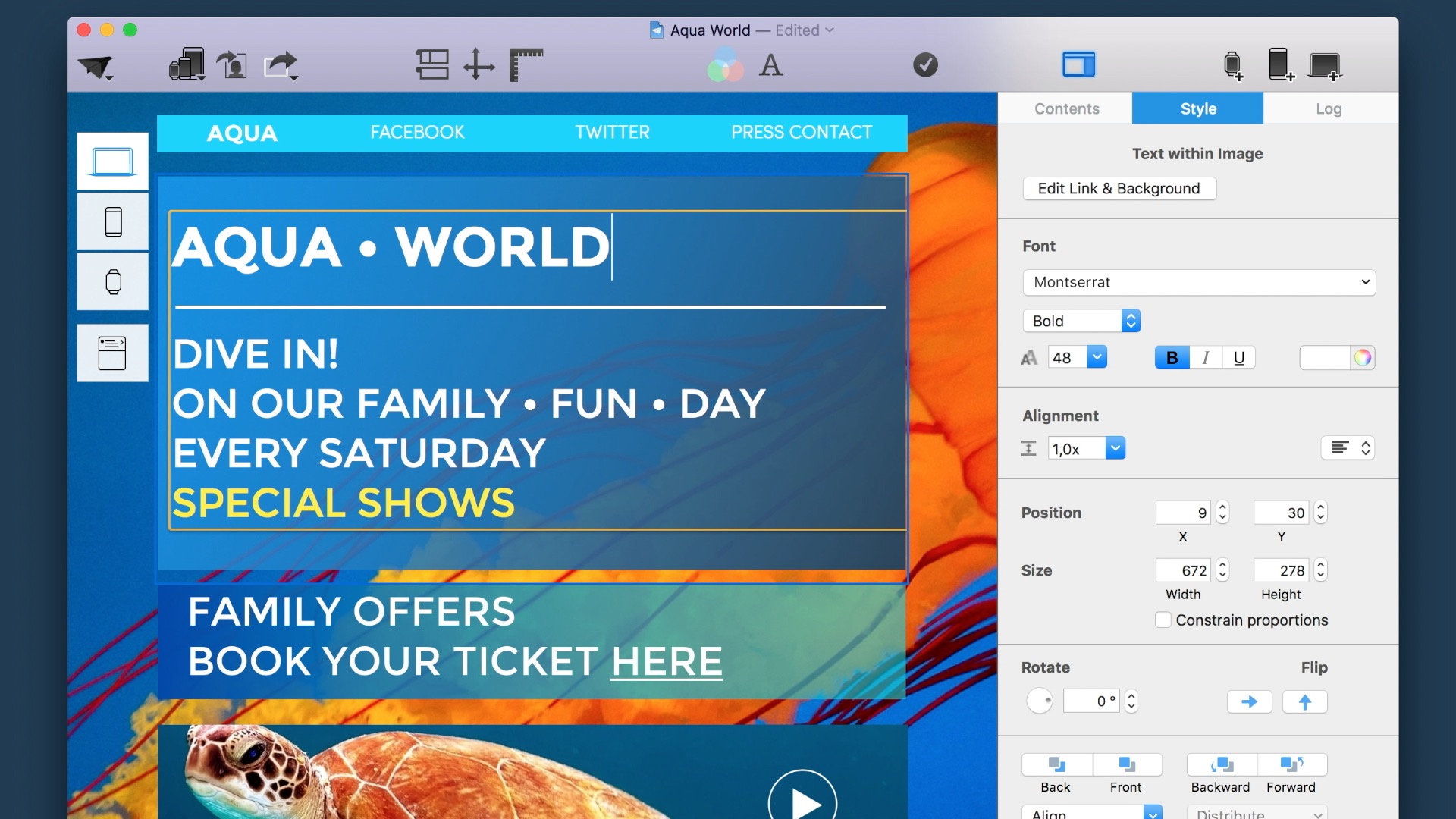The width and height of the screenshot is (1456, 819).
Task: Add phone version icon
Action: click(1280, 64)
